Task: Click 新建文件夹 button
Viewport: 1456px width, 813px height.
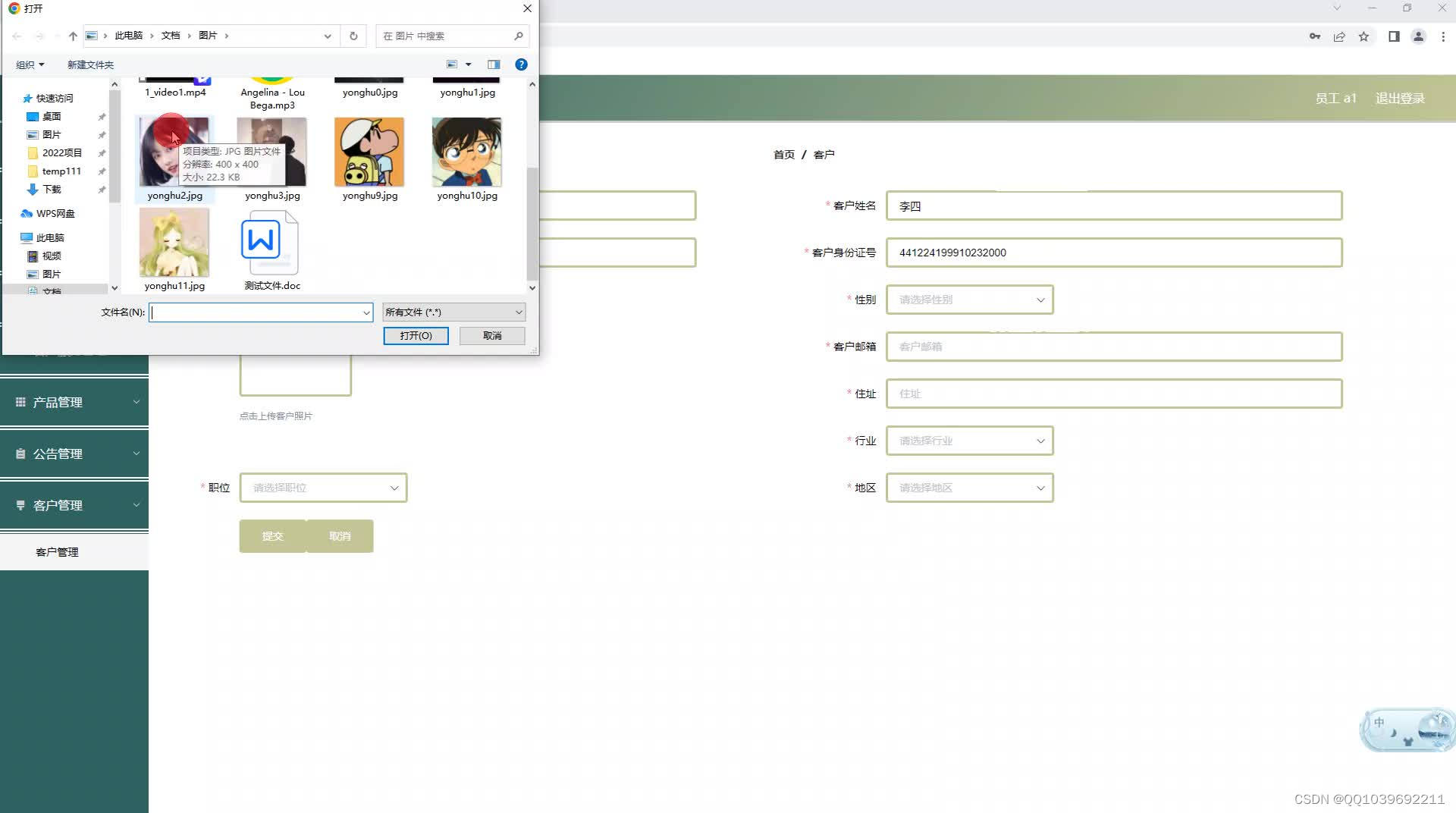Action: pos(90,64)
